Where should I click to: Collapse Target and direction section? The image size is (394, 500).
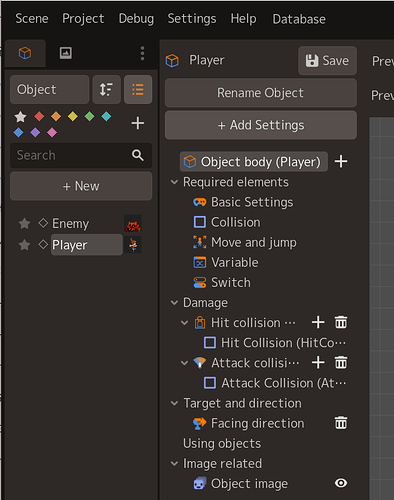coord(174,403)
